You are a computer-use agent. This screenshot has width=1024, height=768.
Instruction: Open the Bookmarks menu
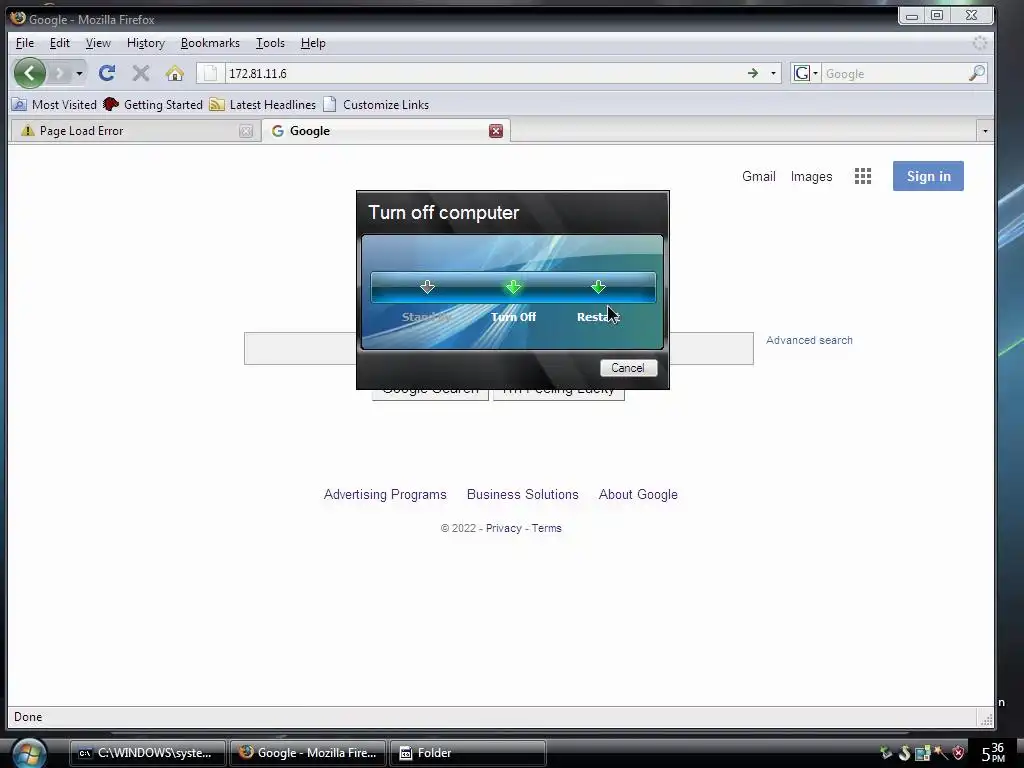click(x=210, y=43)
